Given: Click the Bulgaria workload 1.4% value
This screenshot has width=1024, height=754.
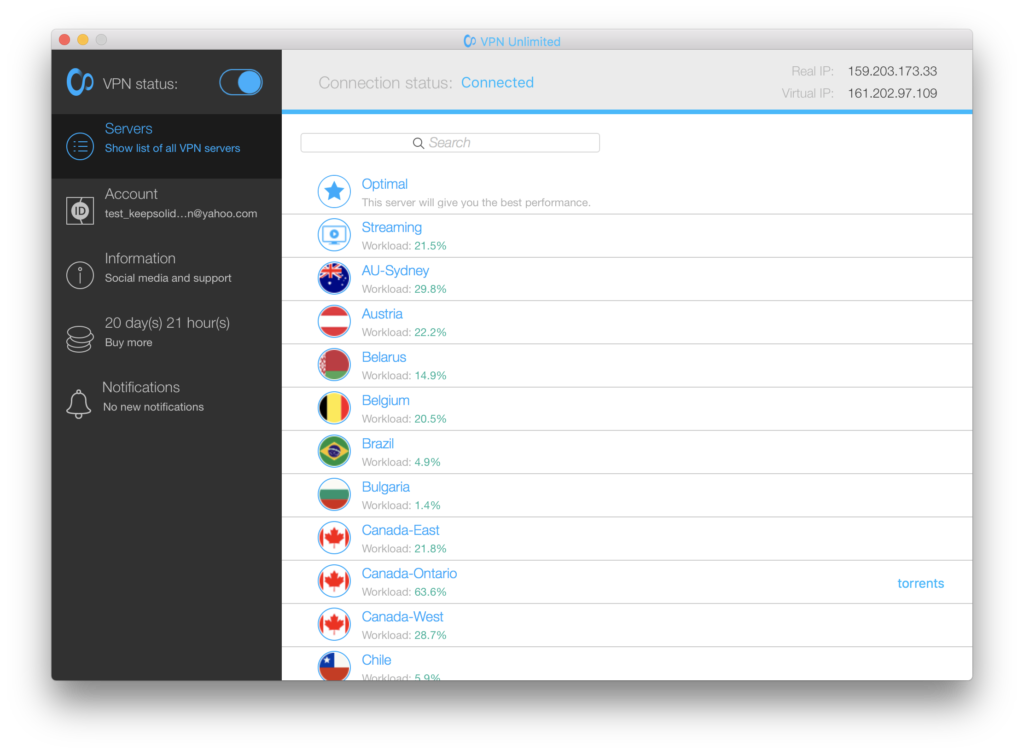Looking at the screenshot, I should click(427, 505).
